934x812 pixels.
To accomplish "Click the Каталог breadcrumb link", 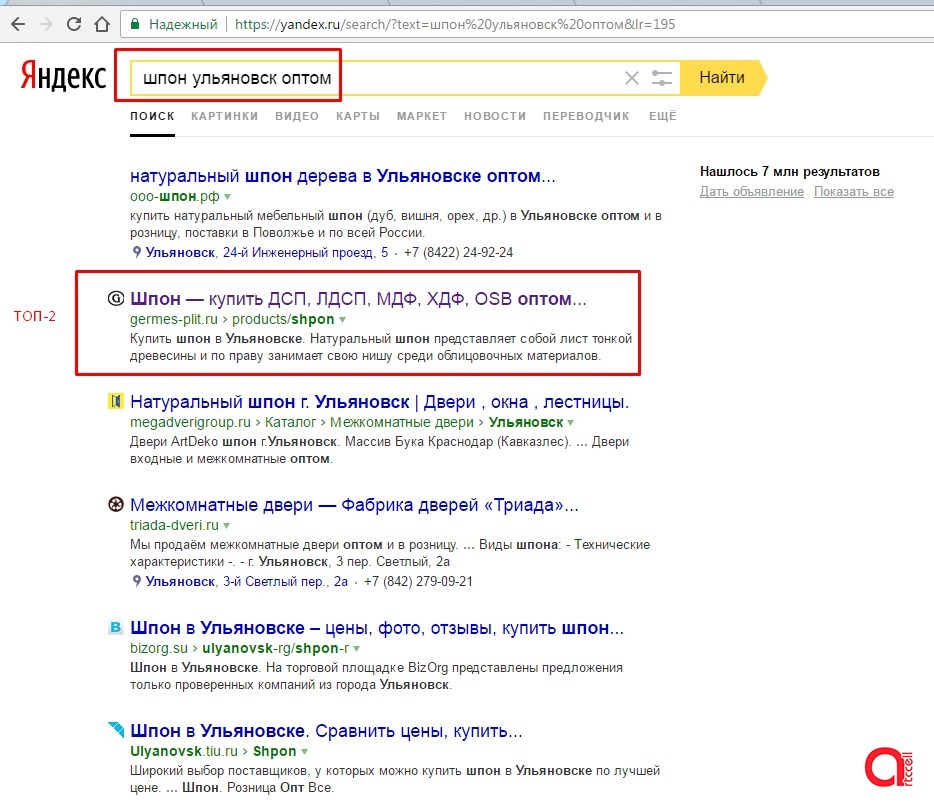I will (x=290, y=422).
